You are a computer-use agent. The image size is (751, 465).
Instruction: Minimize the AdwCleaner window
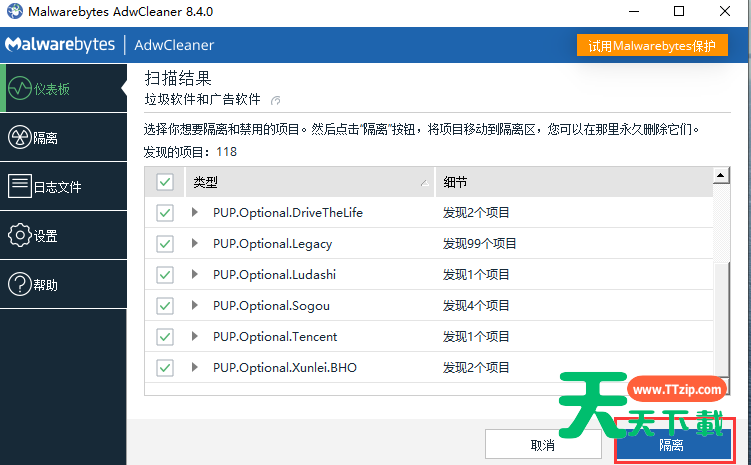coord(634,11)
